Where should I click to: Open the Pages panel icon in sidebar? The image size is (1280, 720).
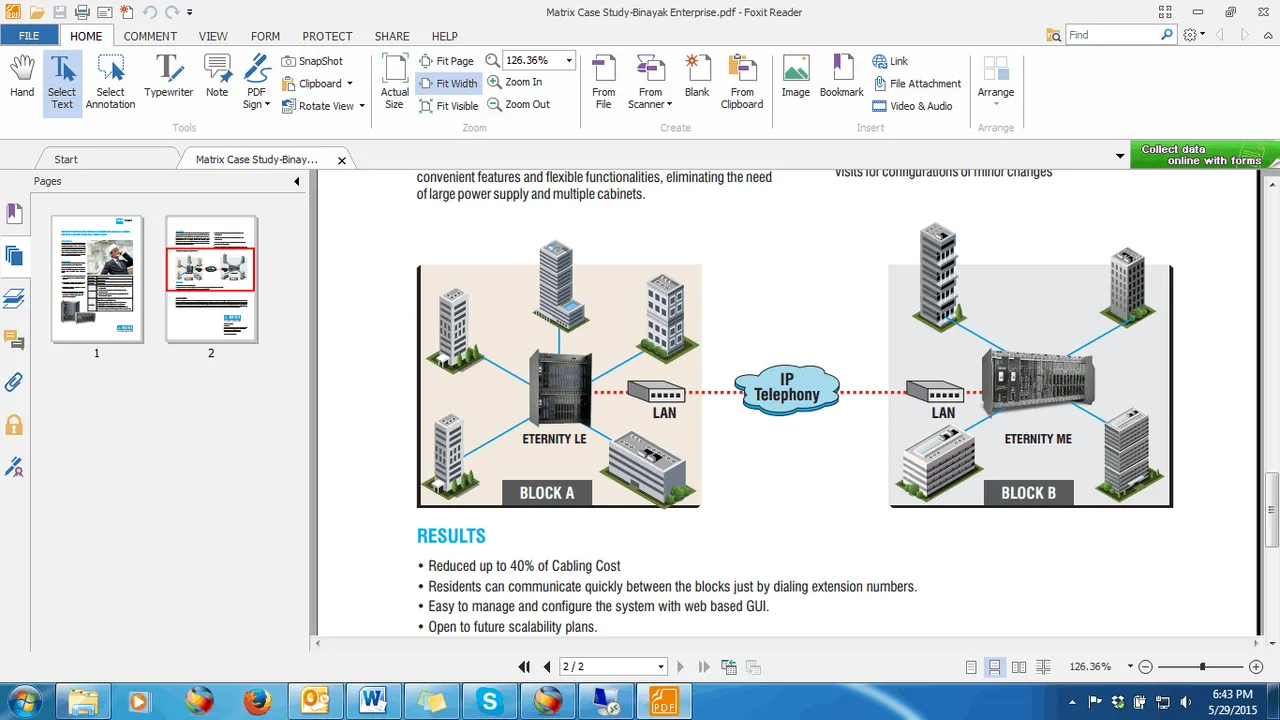(x=14, y=255)
